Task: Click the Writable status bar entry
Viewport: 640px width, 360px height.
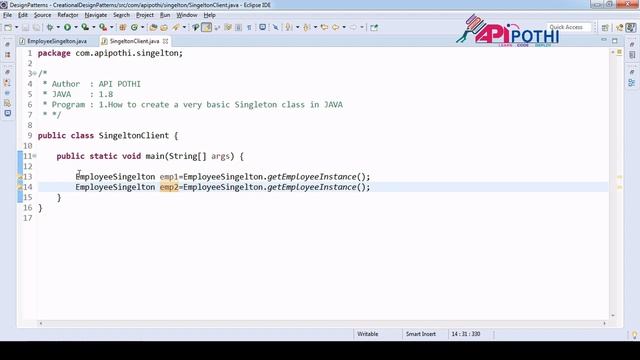Action: tap(368, 334)
